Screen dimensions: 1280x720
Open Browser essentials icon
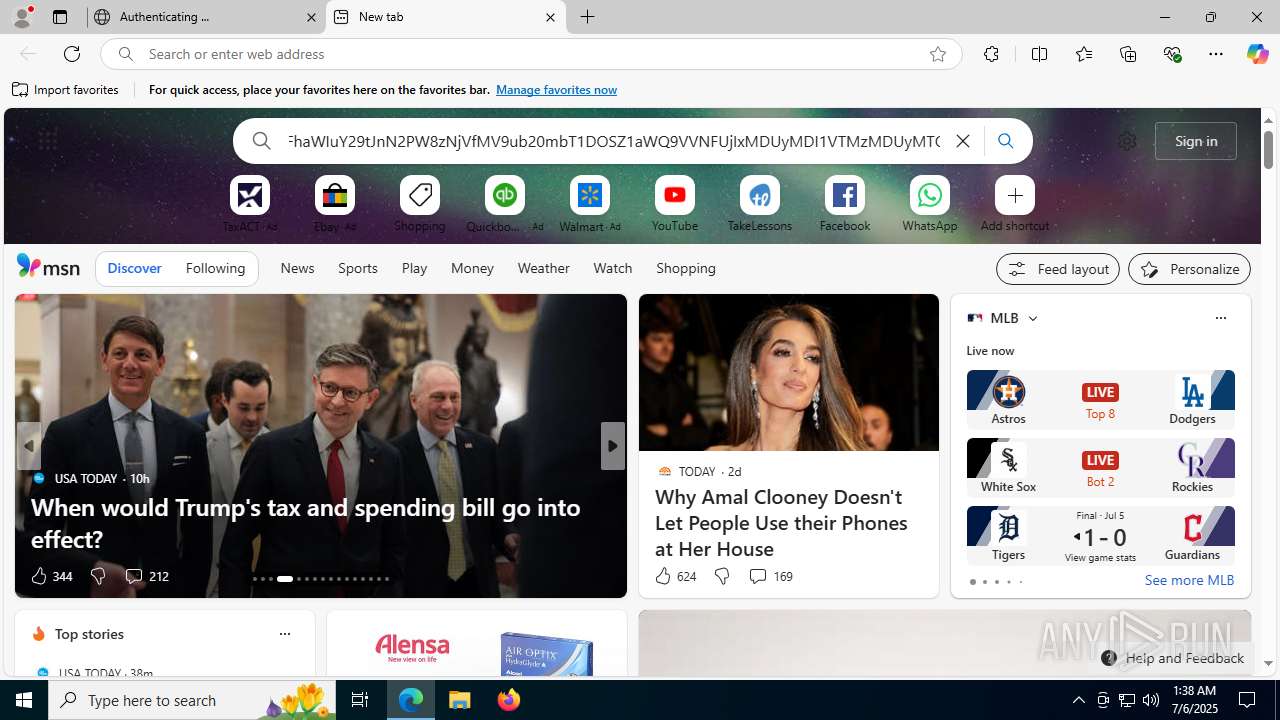(x=1172, y=54)
